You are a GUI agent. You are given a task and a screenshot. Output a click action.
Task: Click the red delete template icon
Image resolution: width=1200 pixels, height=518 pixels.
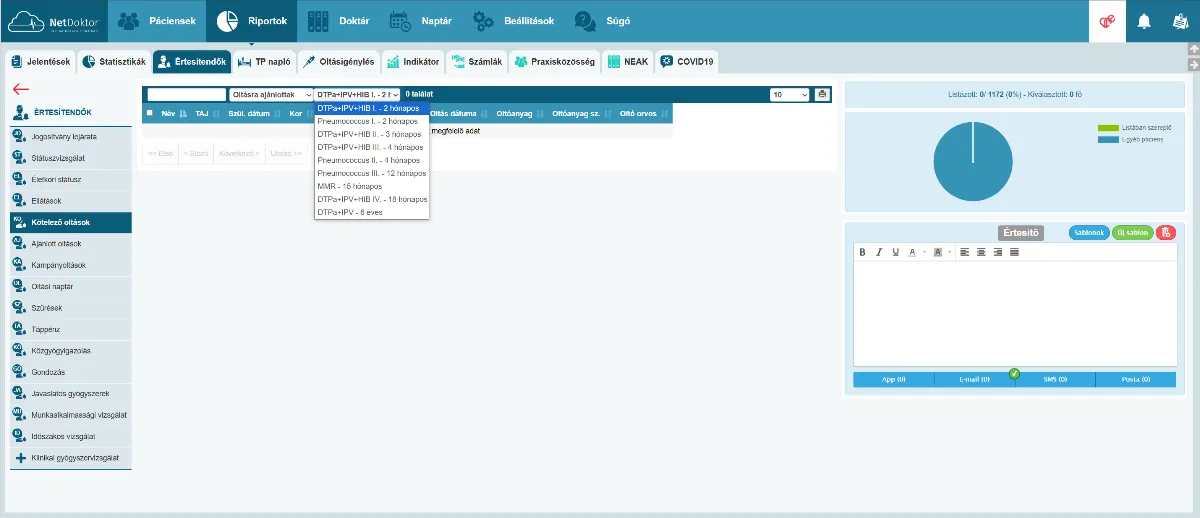(1166, 233)
